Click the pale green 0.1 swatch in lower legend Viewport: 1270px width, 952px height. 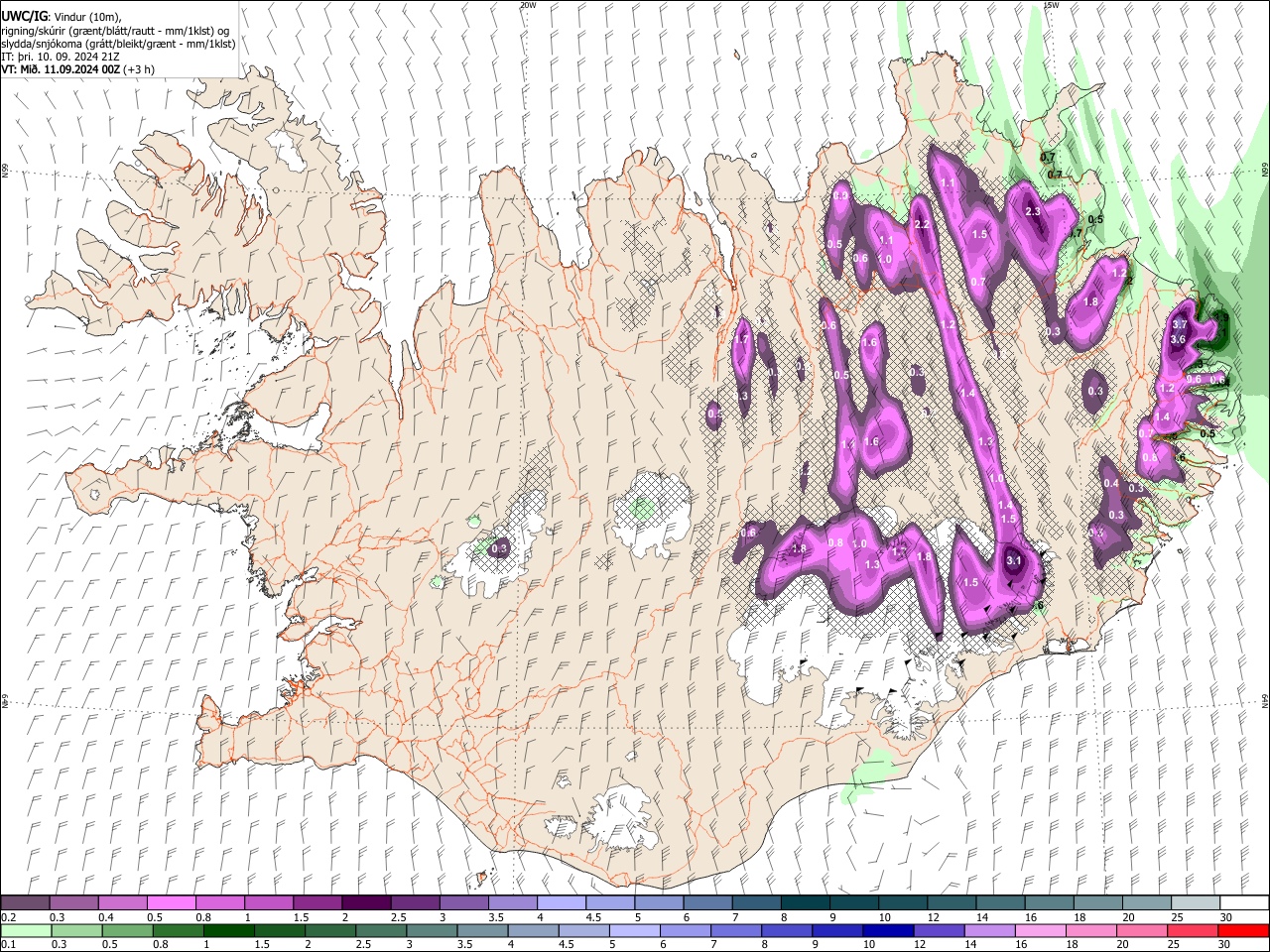26,931
